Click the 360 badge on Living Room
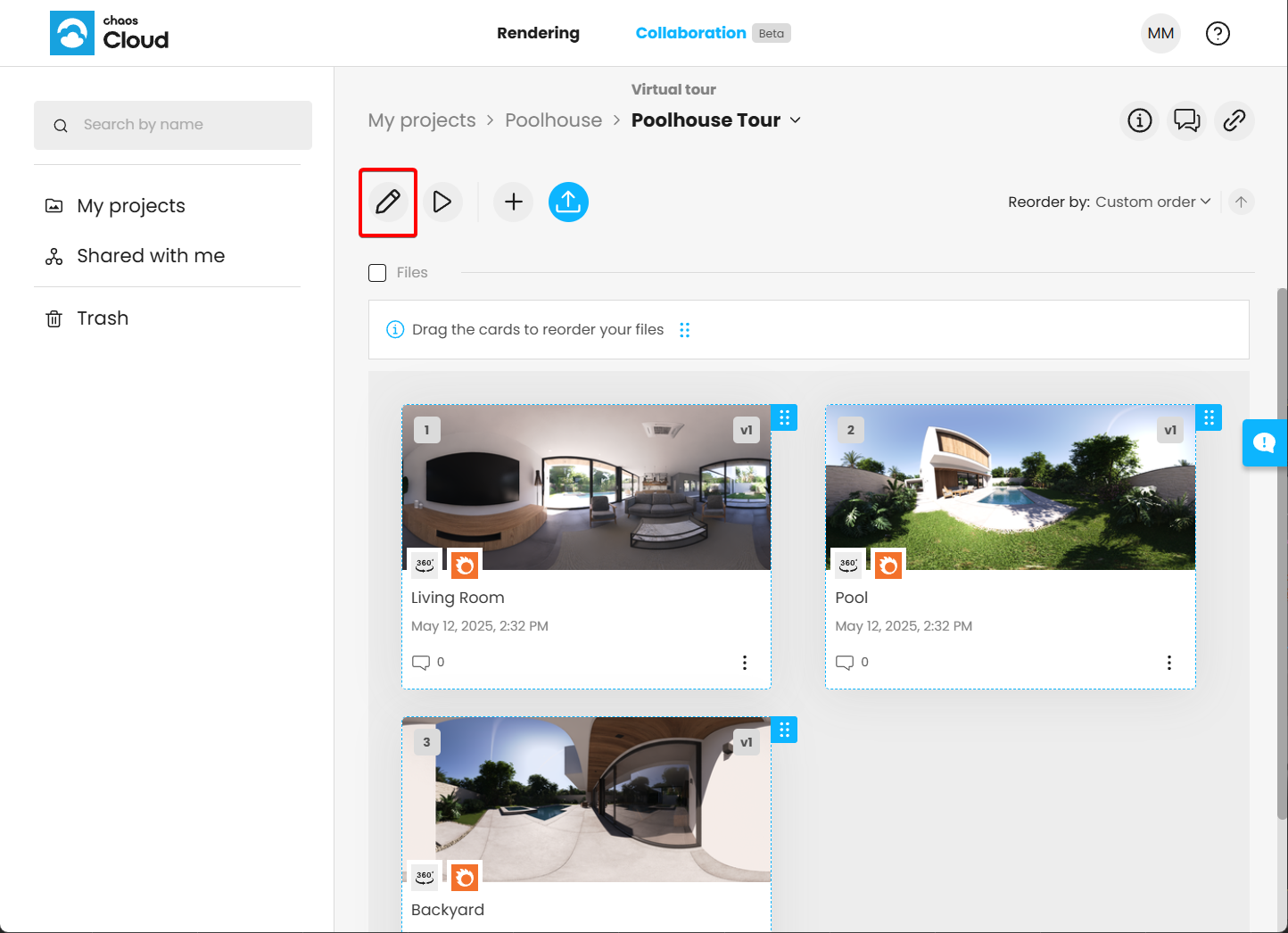Viewport: 1288px width, 933px height. [x=425, y=565]
